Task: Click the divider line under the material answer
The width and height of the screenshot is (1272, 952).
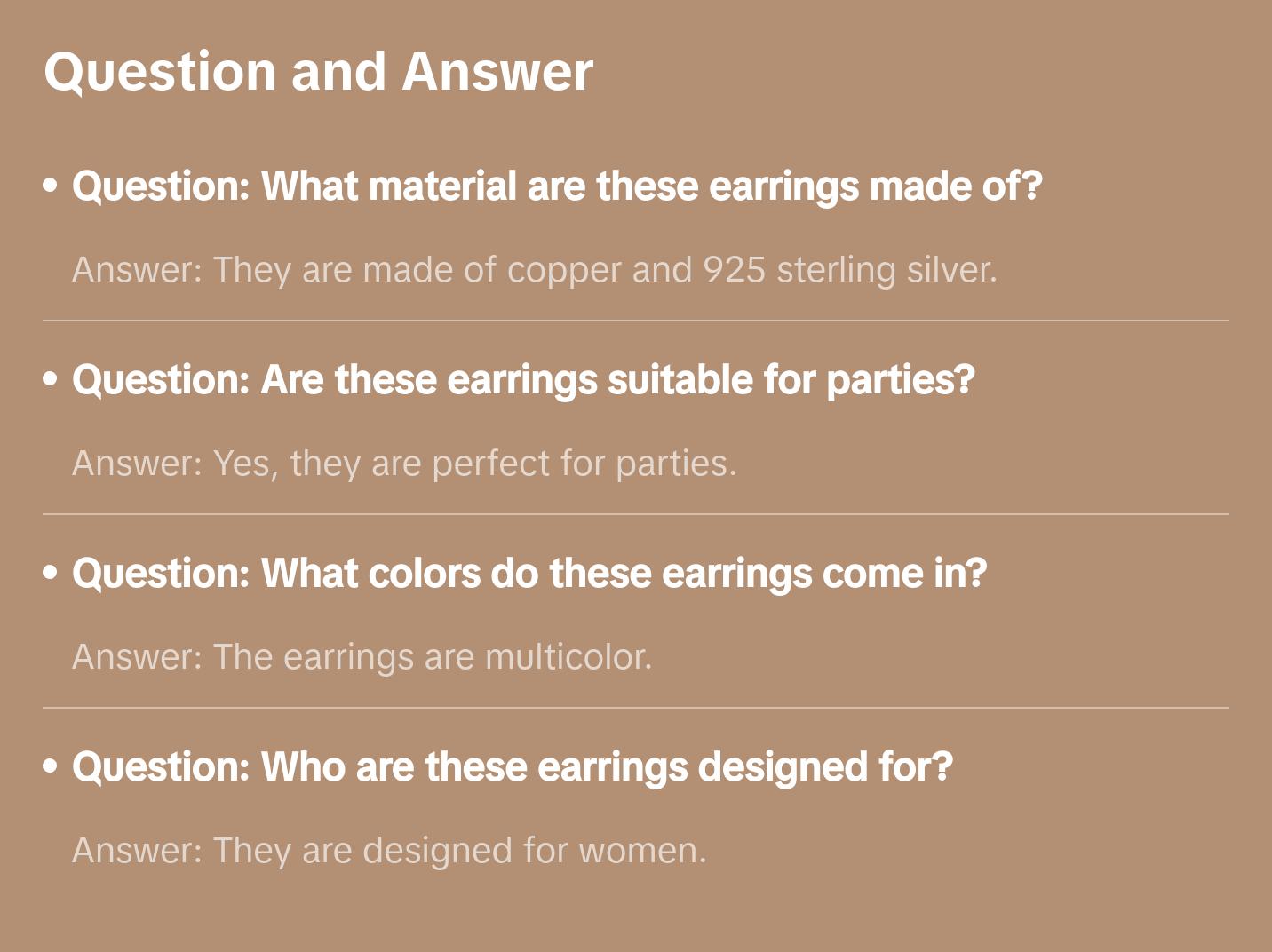Action: [x=635, y=321]
